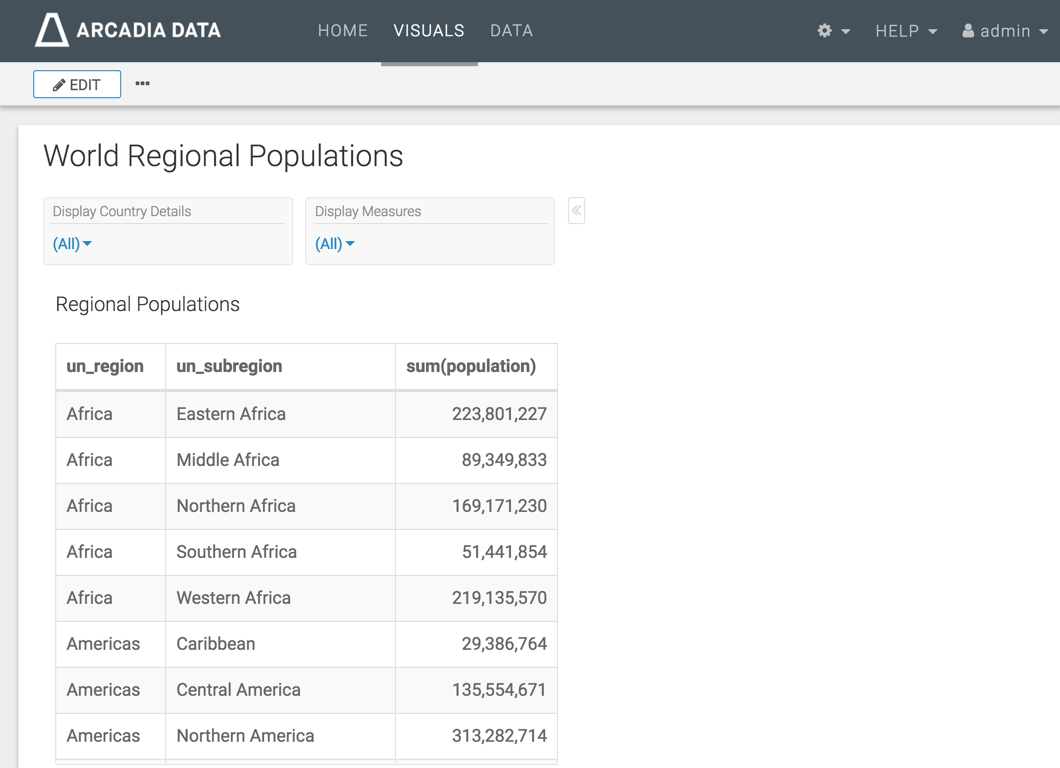
Task: Click the Edit button
Action: tap(77, 85)
